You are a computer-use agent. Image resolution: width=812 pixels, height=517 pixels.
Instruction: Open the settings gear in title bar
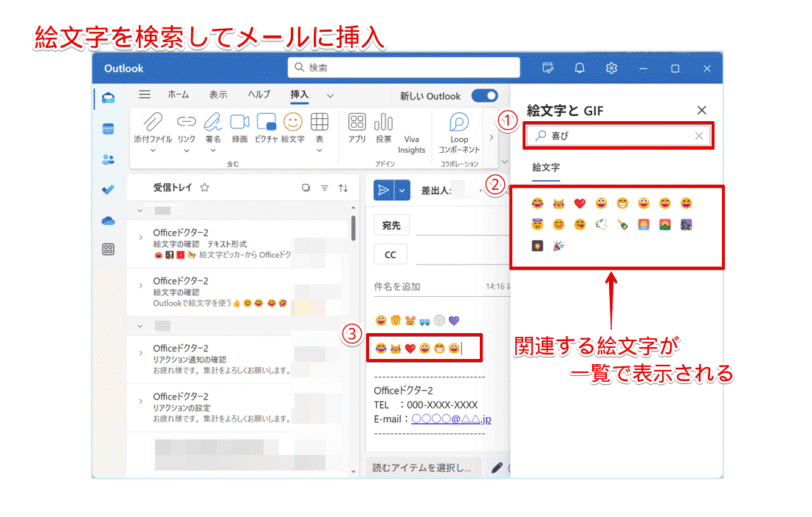tap(612, 68)
